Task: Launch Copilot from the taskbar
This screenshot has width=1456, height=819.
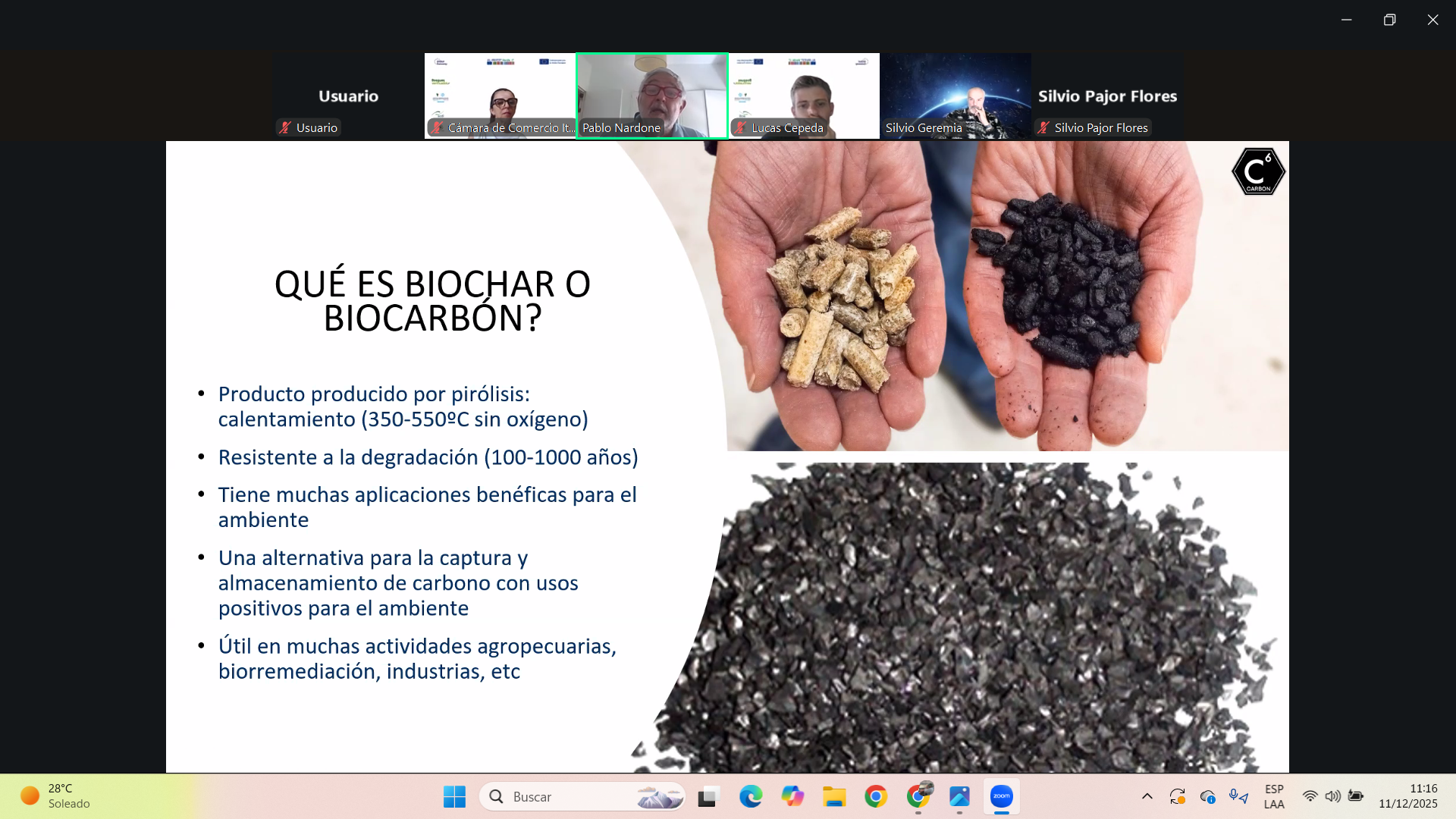Action: [x=792, y=796]
